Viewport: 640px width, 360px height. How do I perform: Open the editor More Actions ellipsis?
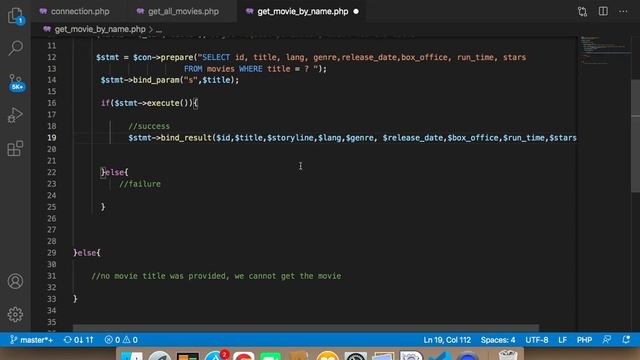click(x=623, y=11)
